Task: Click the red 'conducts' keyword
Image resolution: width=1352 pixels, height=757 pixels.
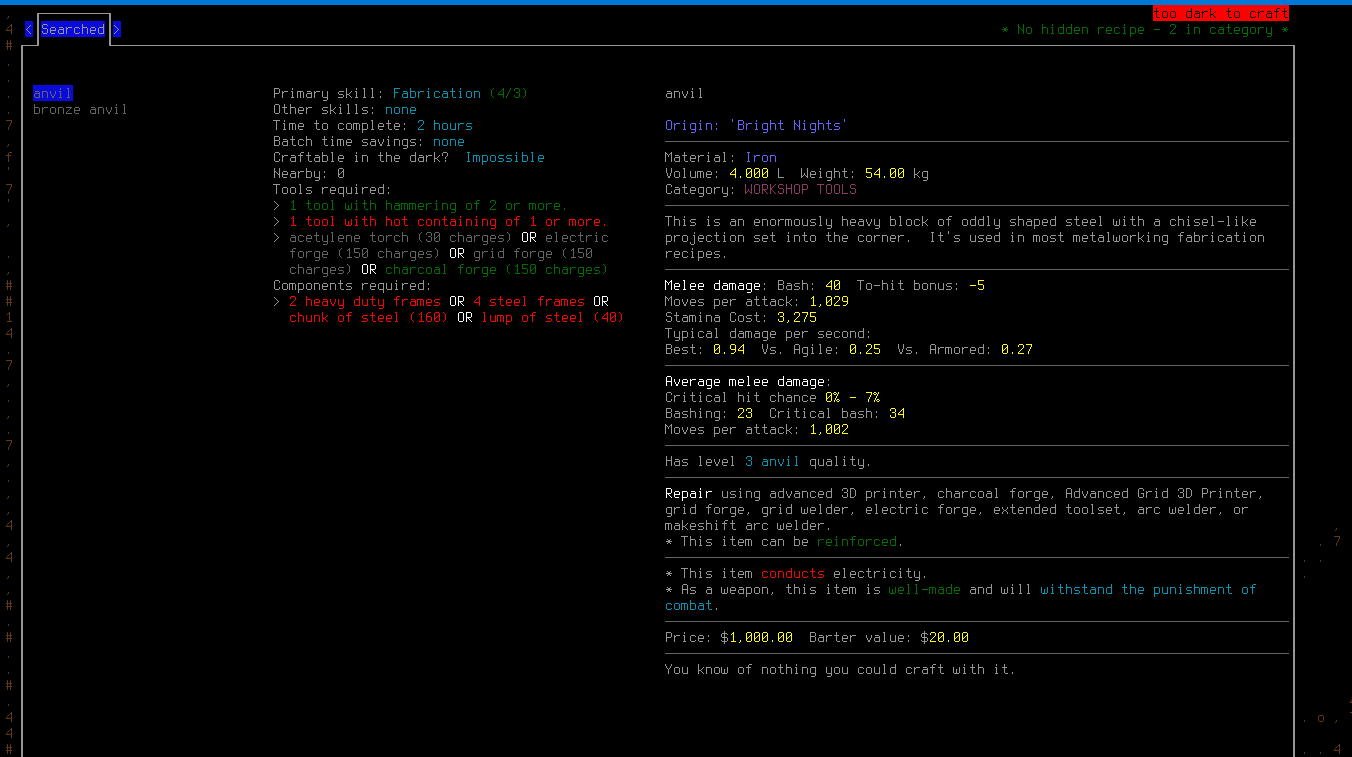Action: tap(793, 574)
